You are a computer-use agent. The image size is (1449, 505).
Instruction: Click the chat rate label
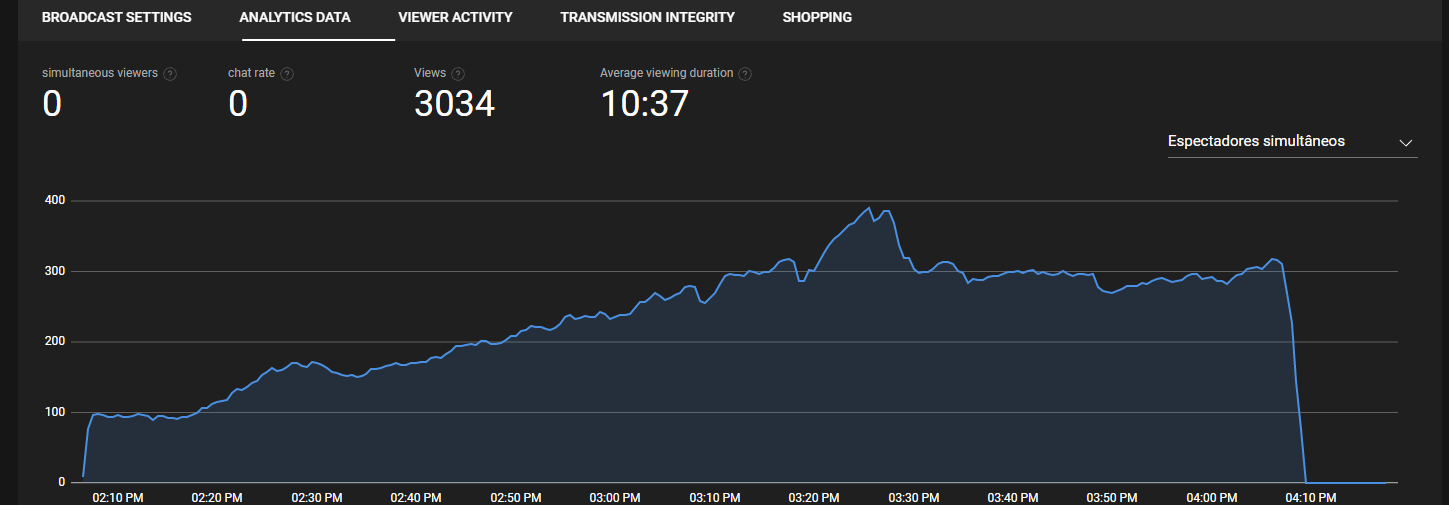[x=252, y=74]
